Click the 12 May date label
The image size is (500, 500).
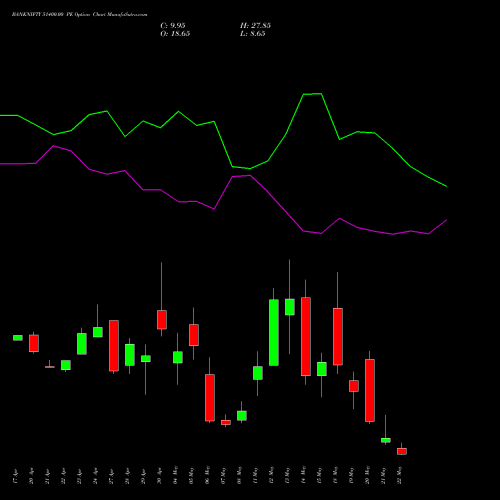click(271, 475)
